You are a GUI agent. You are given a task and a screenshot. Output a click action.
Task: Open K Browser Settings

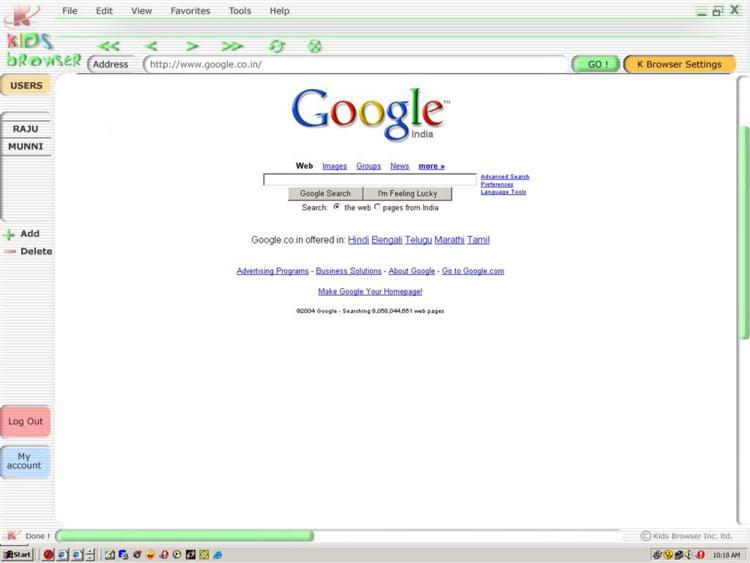[x=680, y=64]
